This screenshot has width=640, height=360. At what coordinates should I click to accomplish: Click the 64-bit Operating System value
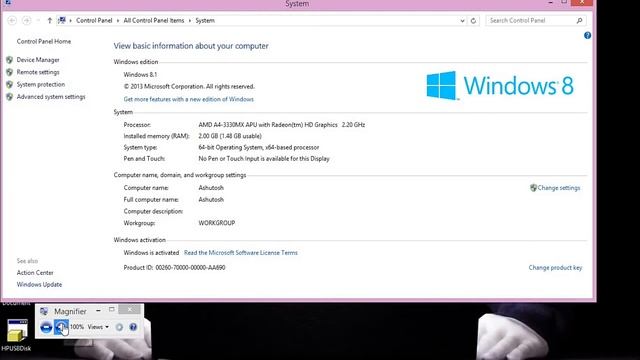tap(259, 147)
